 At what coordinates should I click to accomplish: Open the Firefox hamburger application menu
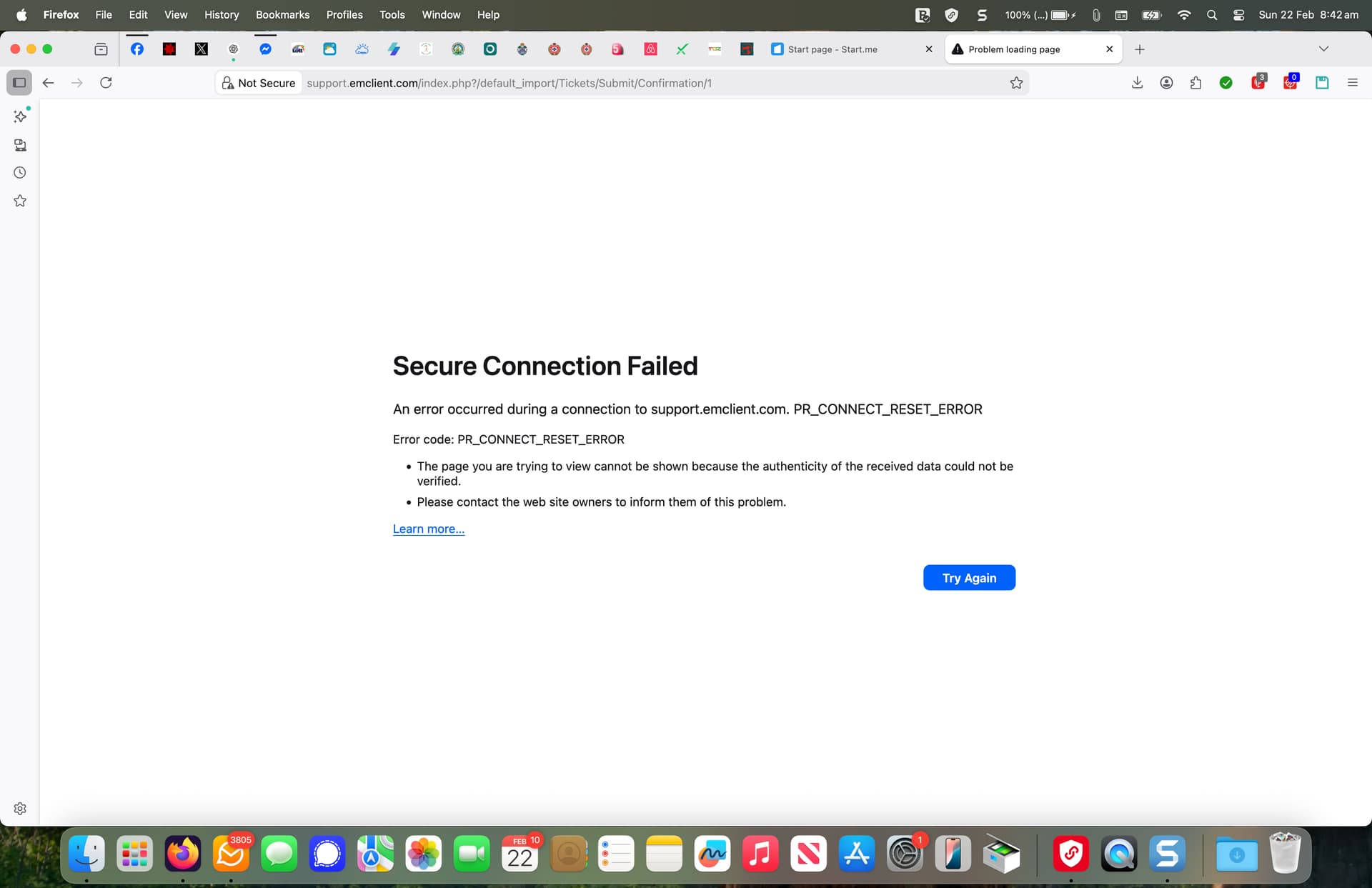(1352, 83)
